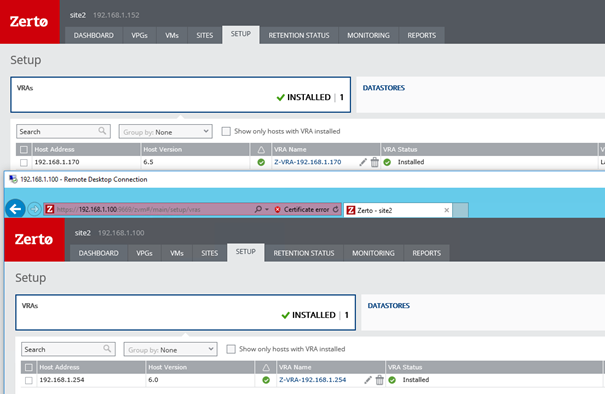Viewport: 605px width, 394px height.
Task: Open Group by dropdown in the top window
Action: [166, 132]
